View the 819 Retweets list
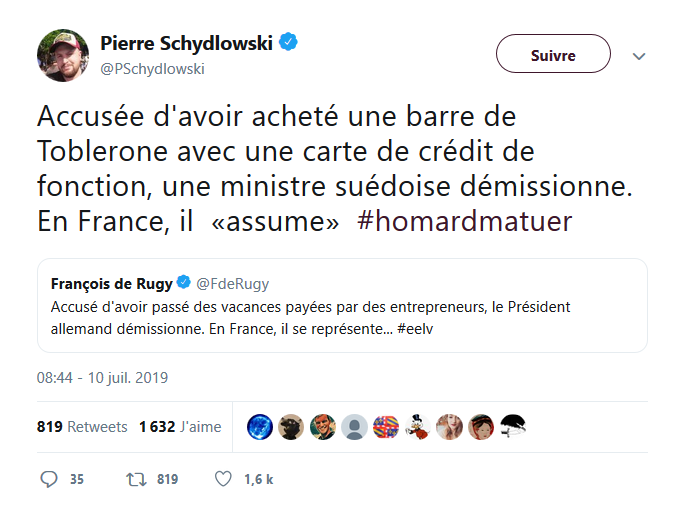685x515 pixels. (82, 427)
